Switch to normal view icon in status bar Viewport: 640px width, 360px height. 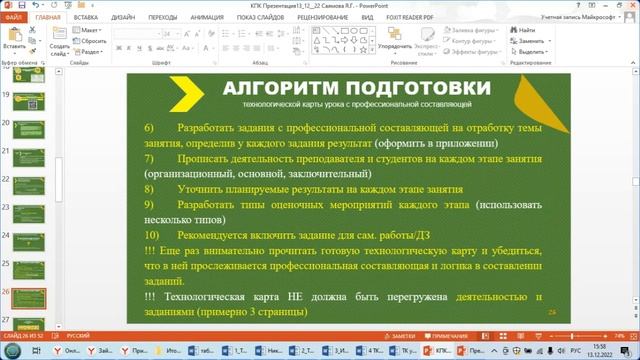[485, 336]
